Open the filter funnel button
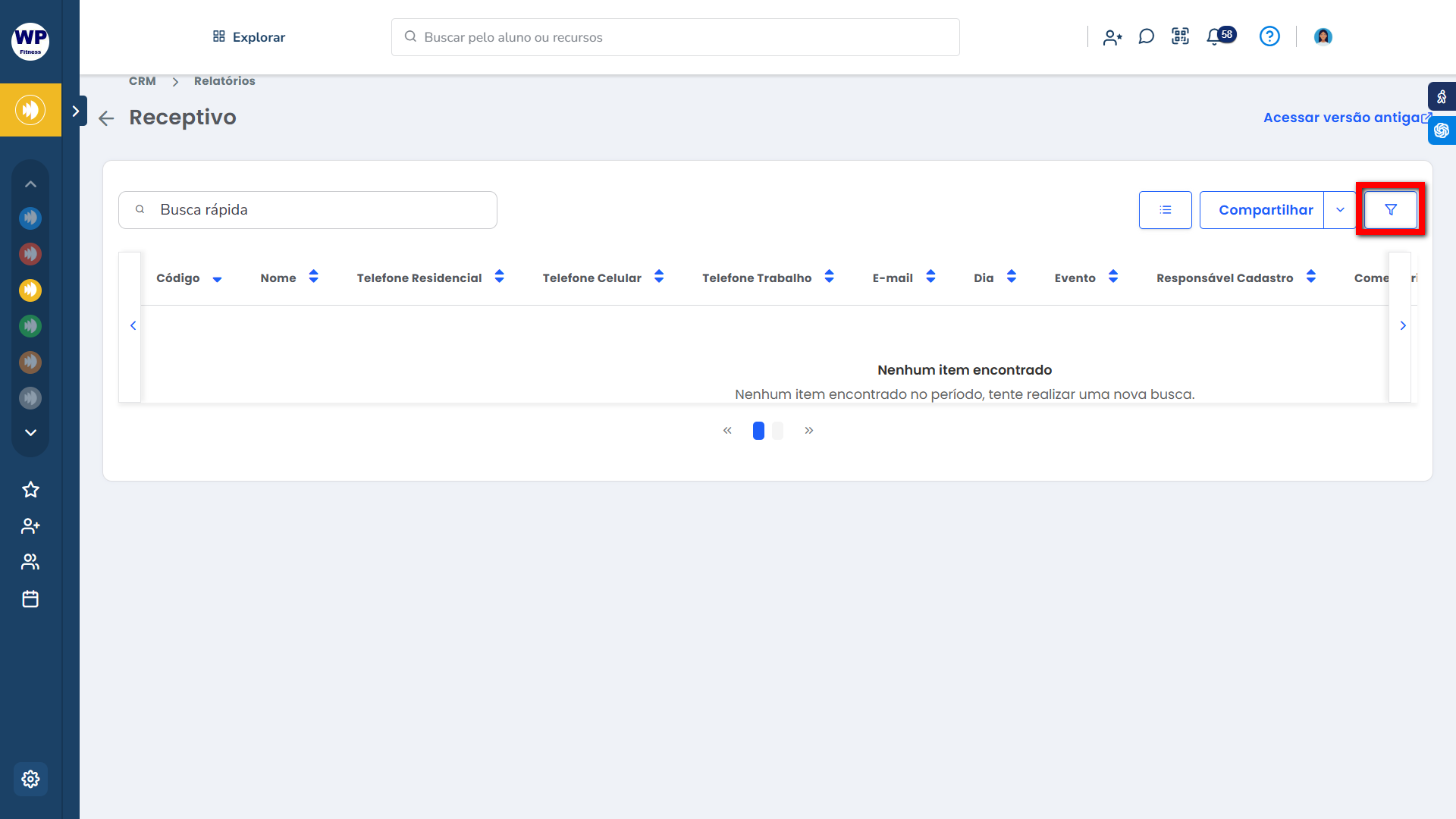 1390,210
